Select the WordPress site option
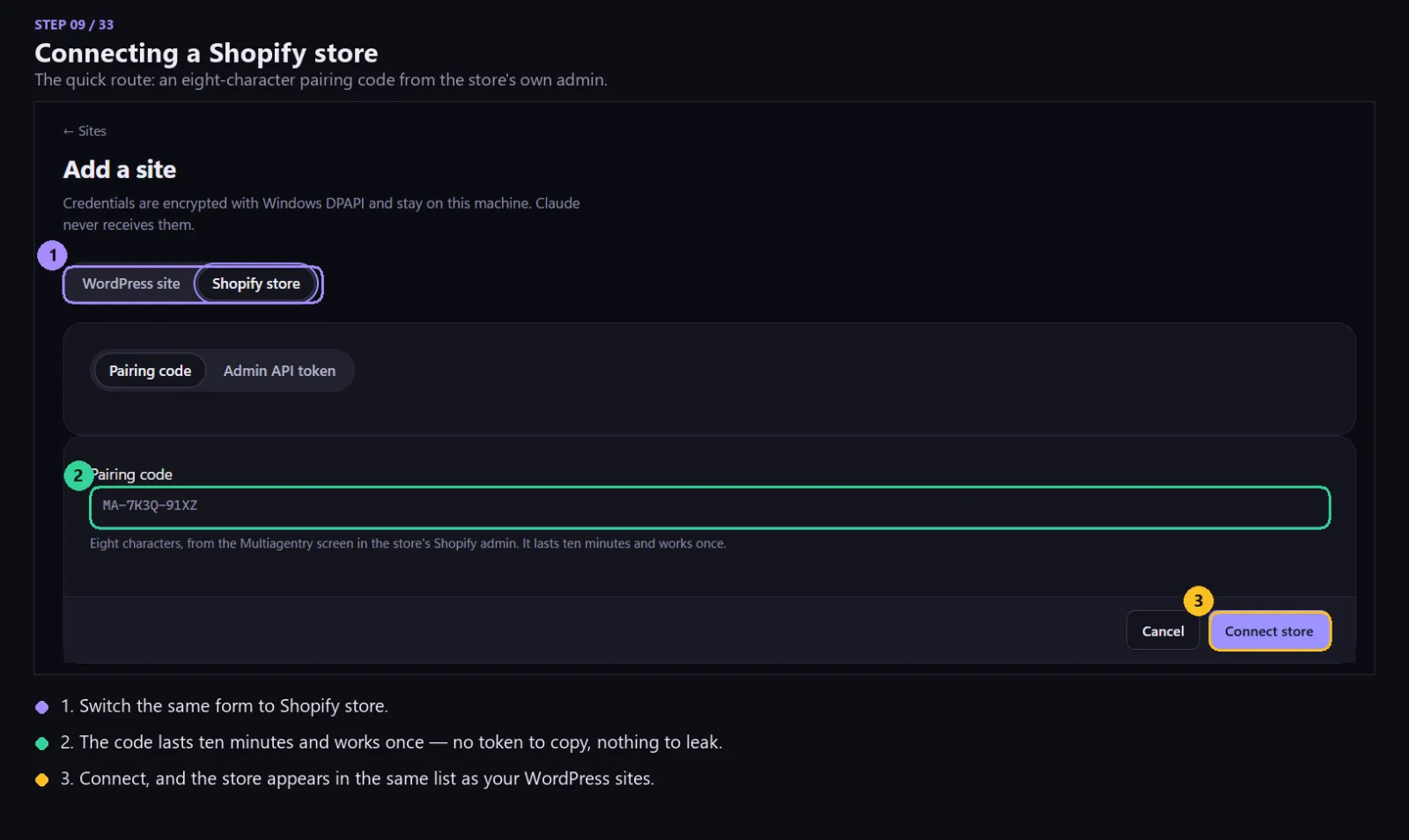The width and height of the screenshot is (1409, 840). coord(131,284)
